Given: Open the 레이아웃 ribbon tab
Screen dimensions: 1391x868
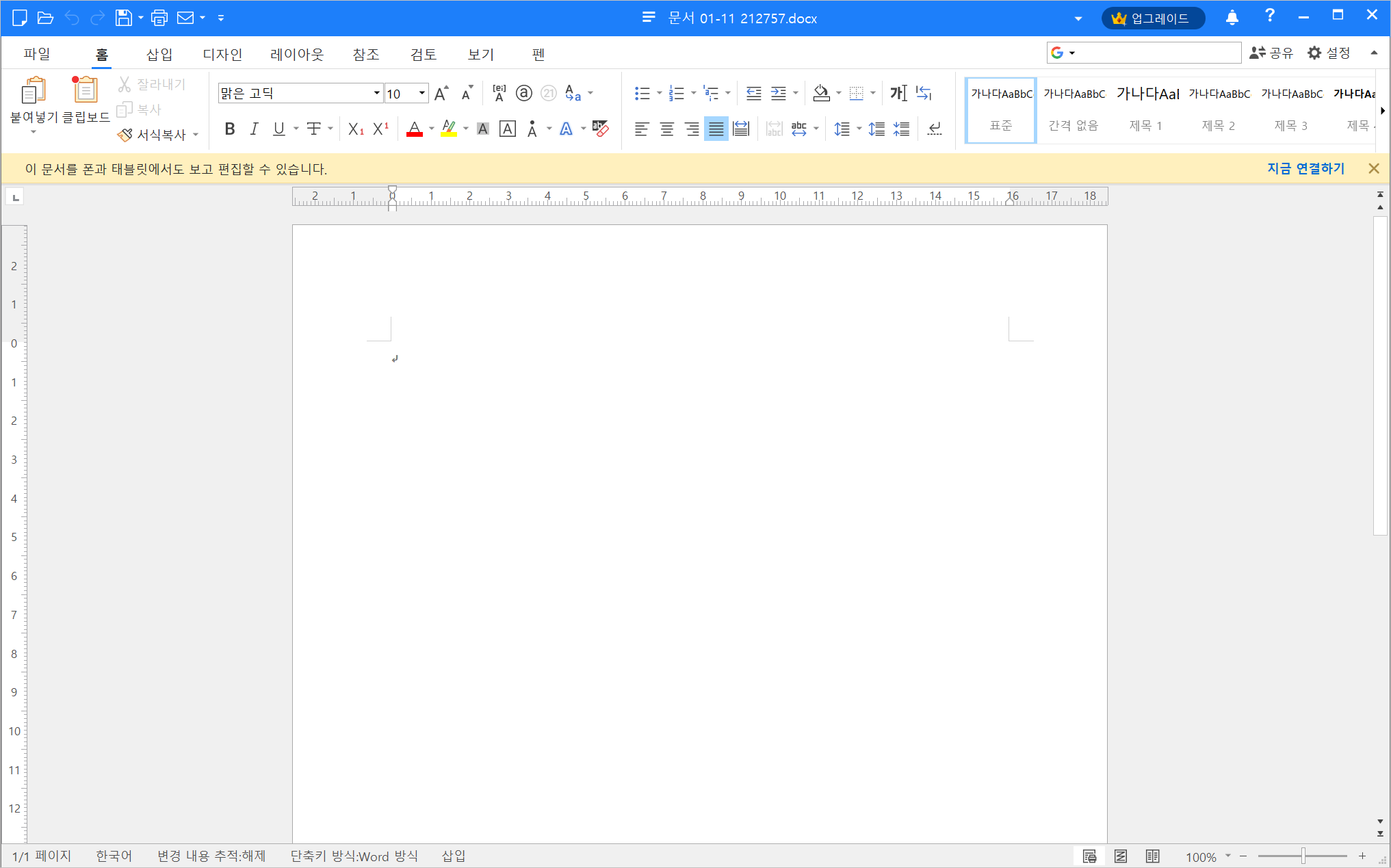Looking at the screenshot, I should point(297,54).
